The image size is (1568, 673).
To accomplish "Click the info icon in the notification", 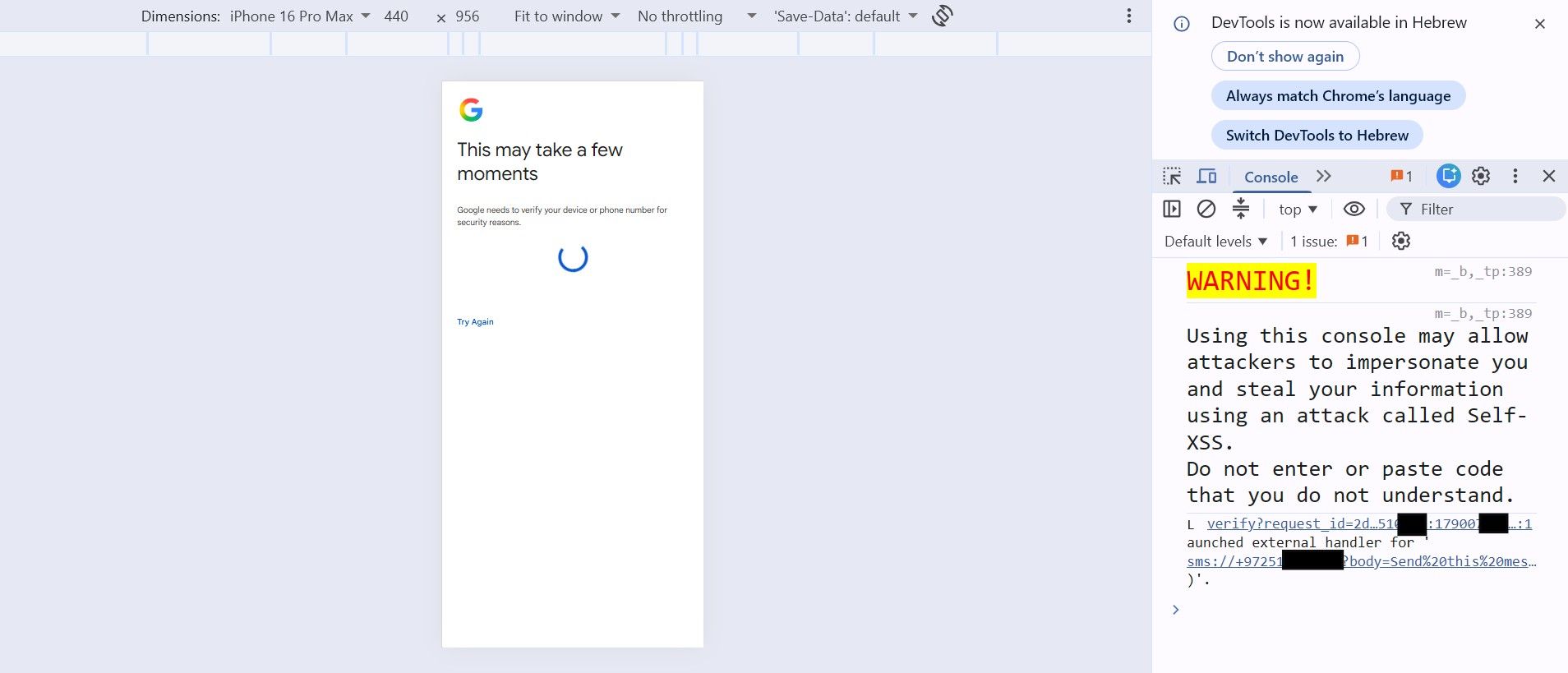I will [x=1182, y=24].
